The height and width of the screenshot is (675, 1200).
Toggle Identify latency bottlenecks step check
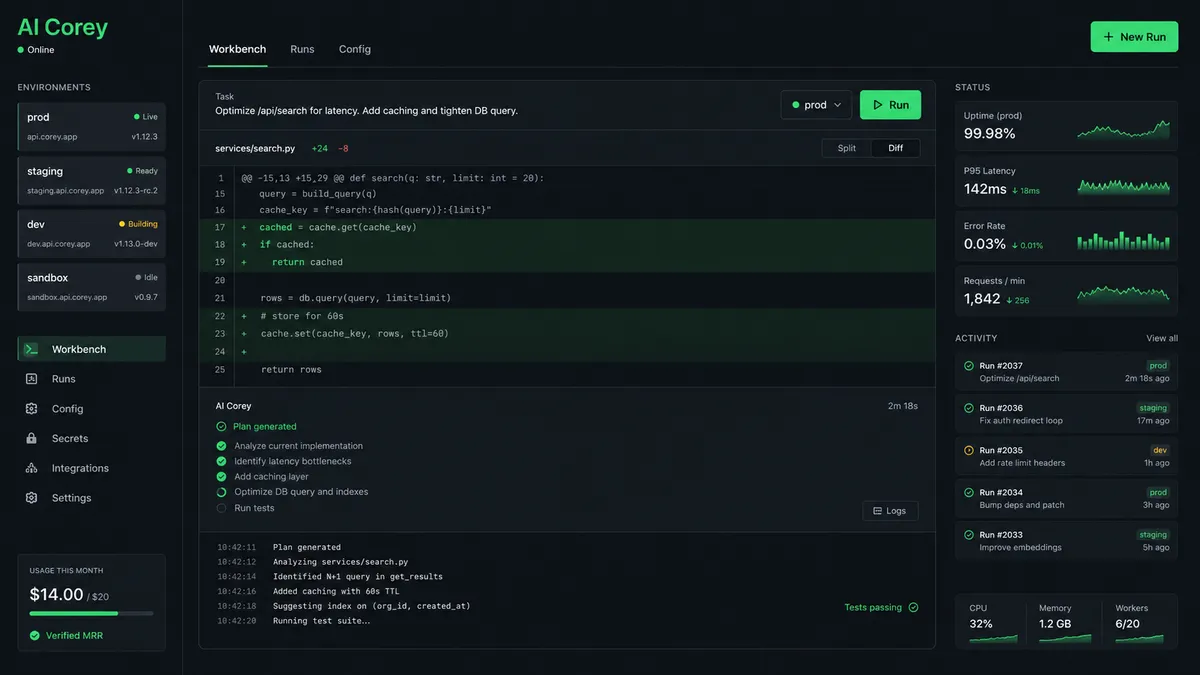(x=221, y=461)
